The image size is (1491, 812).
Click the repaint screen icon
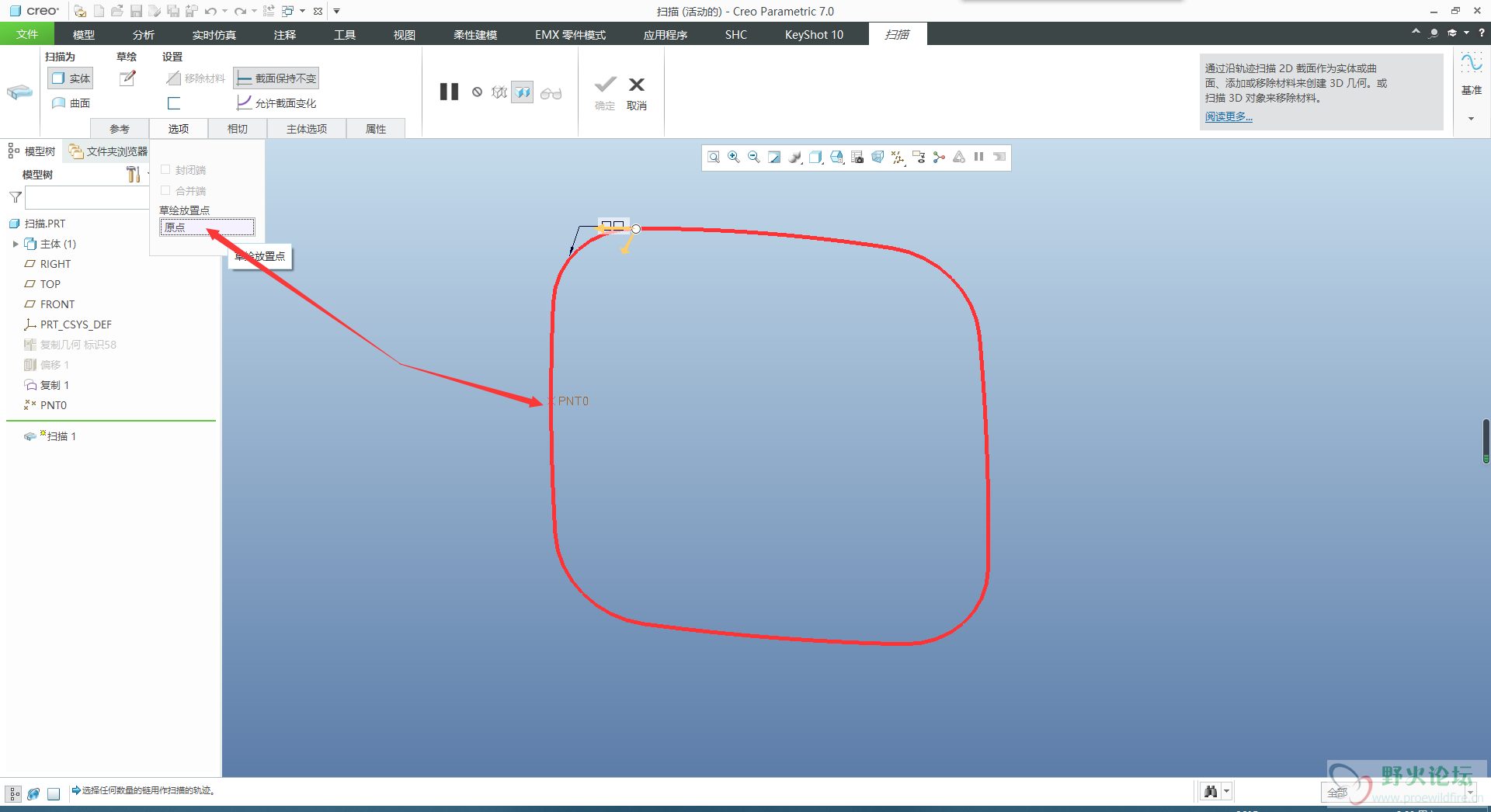click(x=774, y=158)
